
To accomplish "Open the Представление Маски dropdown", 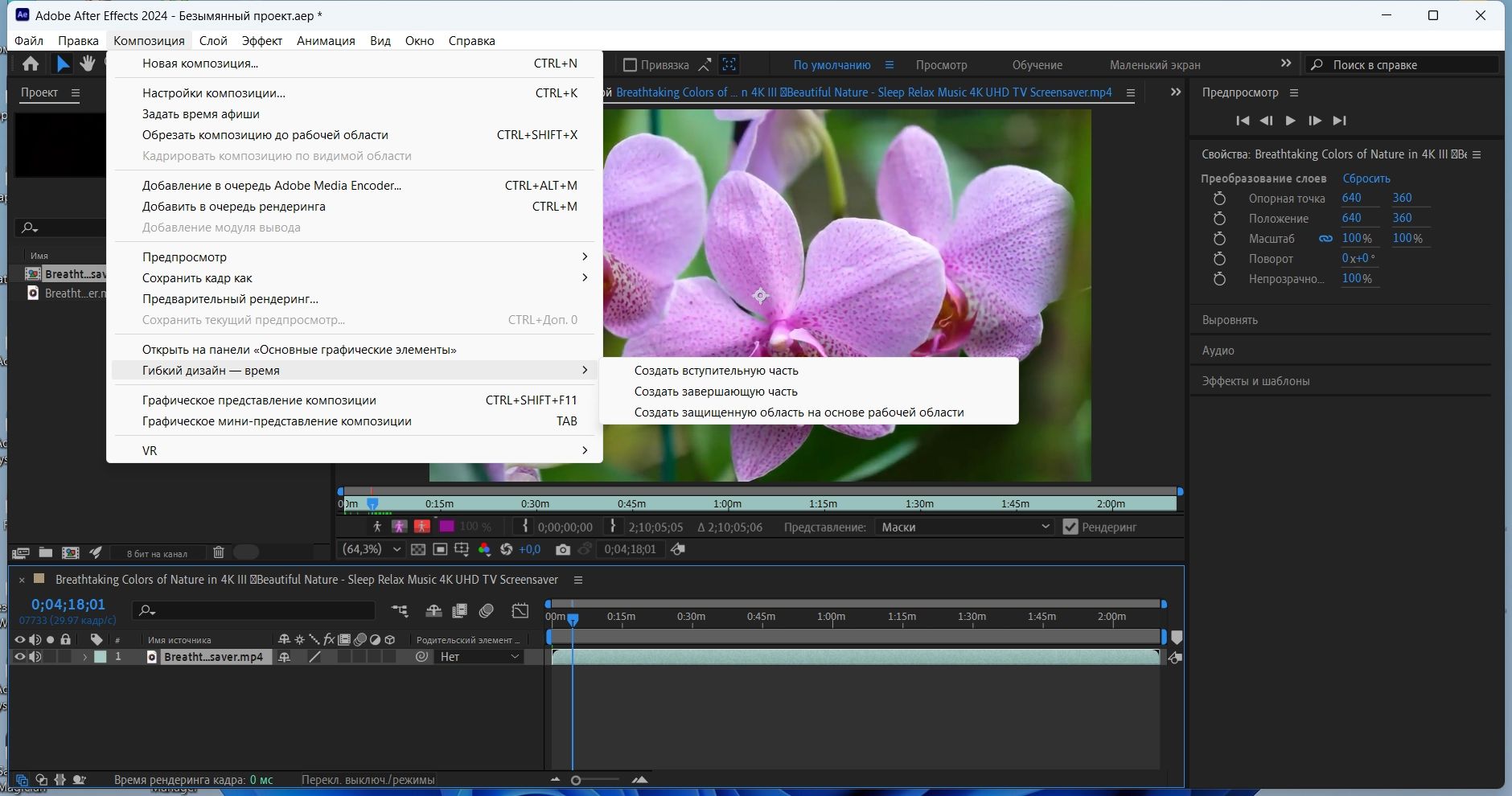I will (963, 527).
